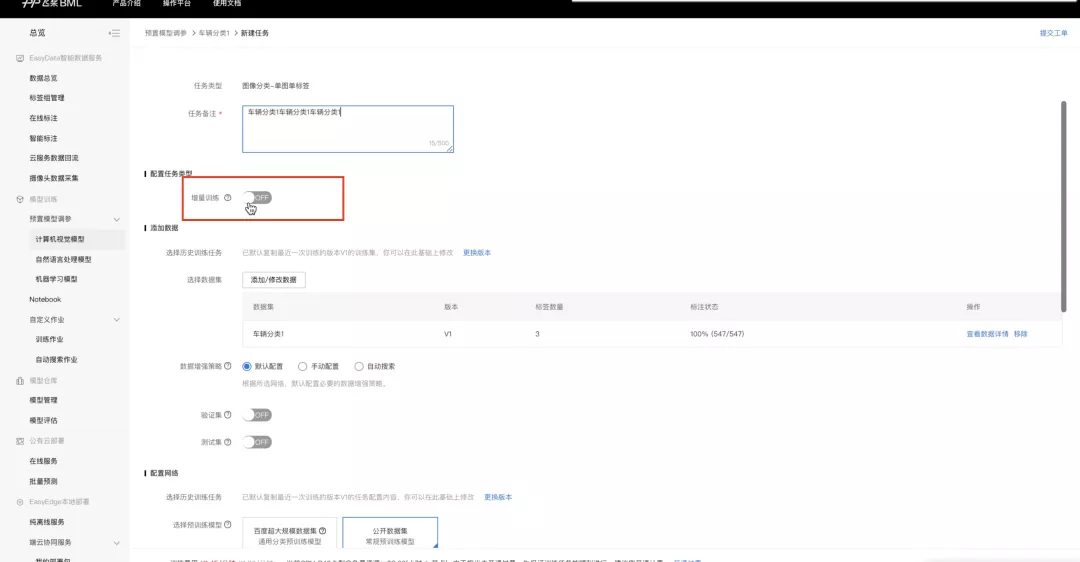Open 数据总览 in the sidebar
This screenshot has height=562, width=1080.
click(x=43, y=79)
